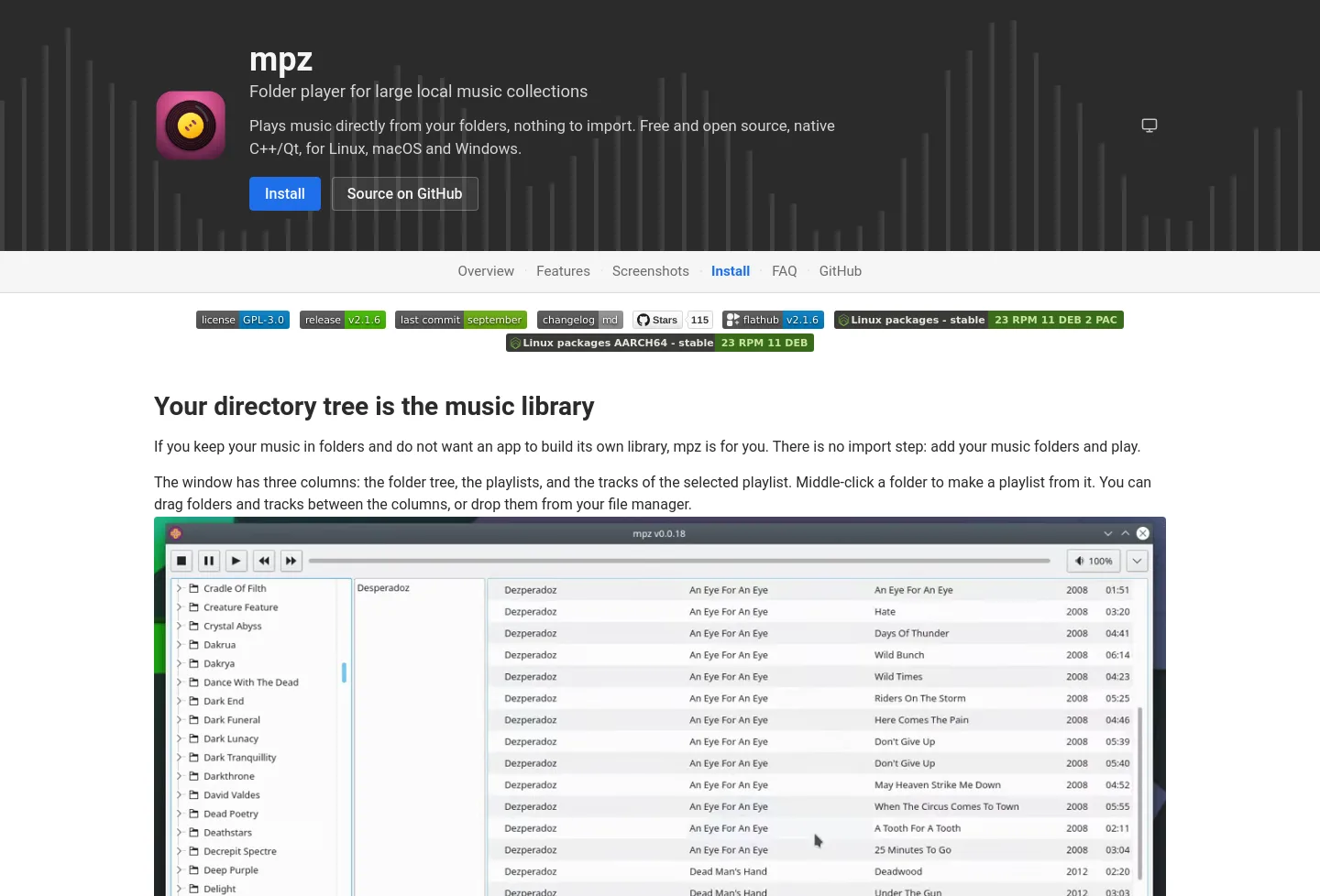The width and height of the screenshot is (1320, 896).
Task: Open the GitHub nav link
Action: click(x=841, y=271)
